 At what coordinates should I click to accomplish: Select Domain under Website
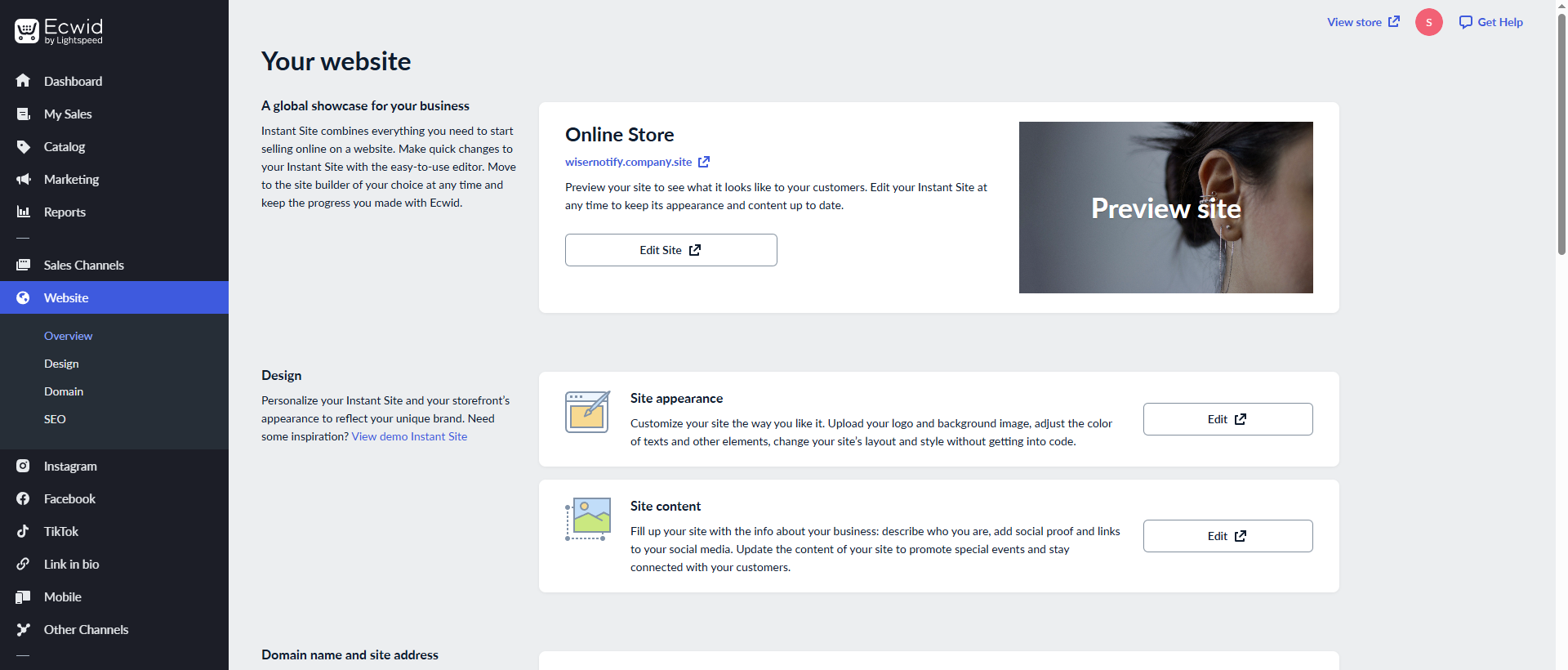pos(64,391)
